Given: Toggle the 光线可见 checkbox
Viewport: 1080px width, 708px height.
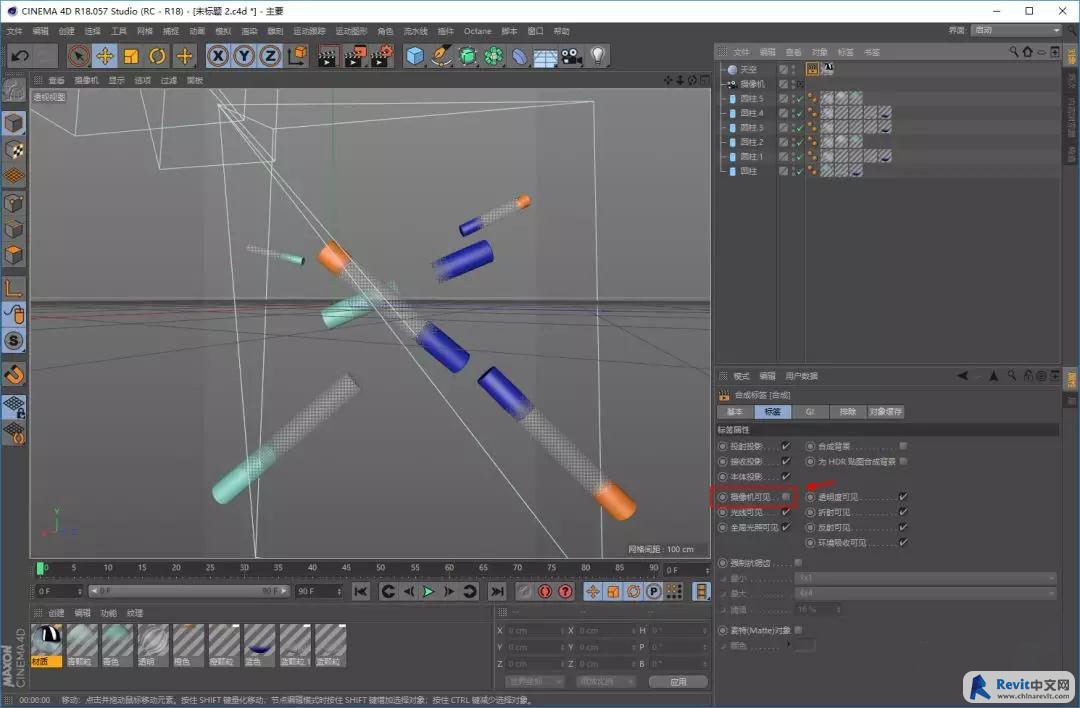Looking at the screenshot, I should pos(786,512).
